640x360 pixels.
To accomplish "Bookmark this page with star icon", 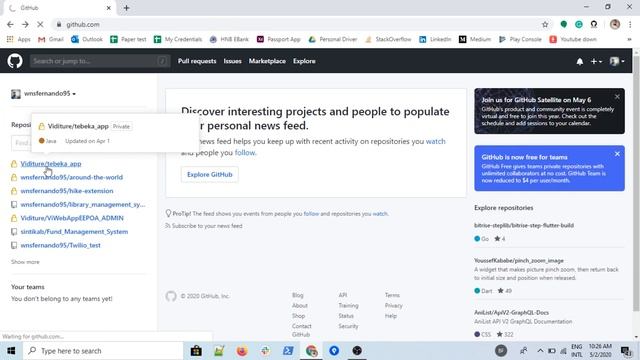I will coord(545,24).
